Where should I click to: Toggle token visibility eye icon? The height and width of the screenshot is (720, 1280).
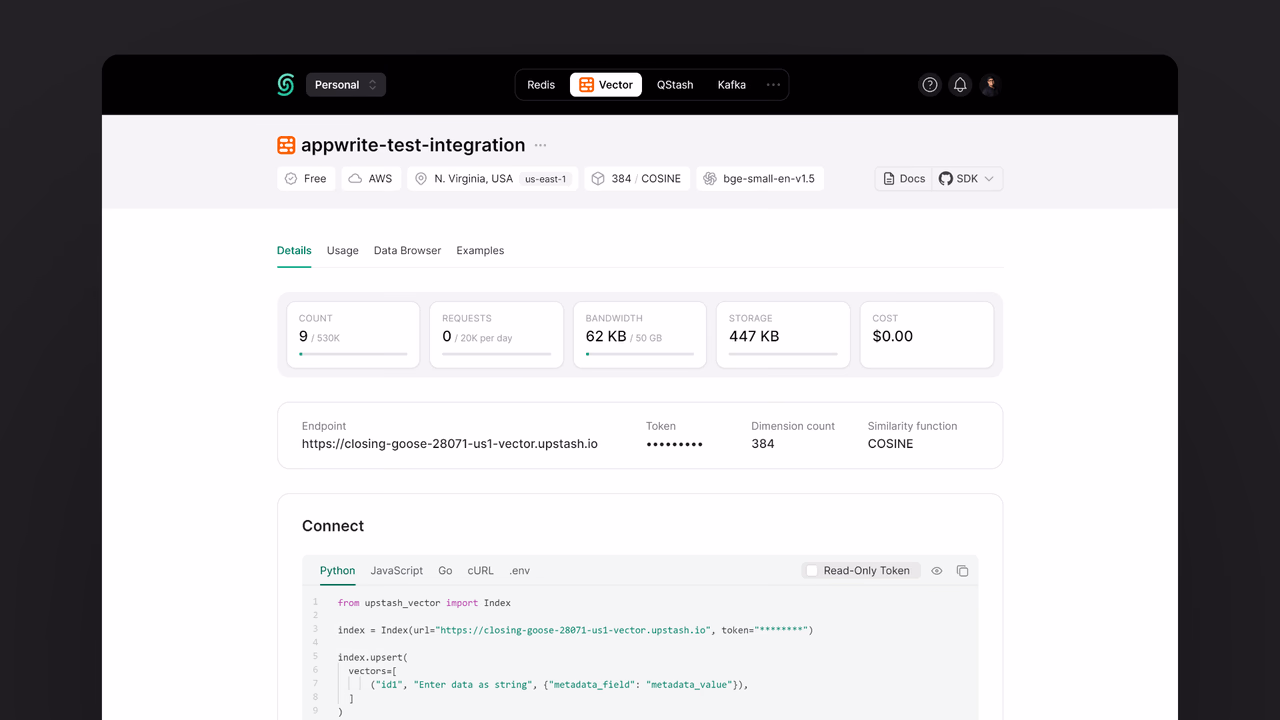tap(937, 571)
